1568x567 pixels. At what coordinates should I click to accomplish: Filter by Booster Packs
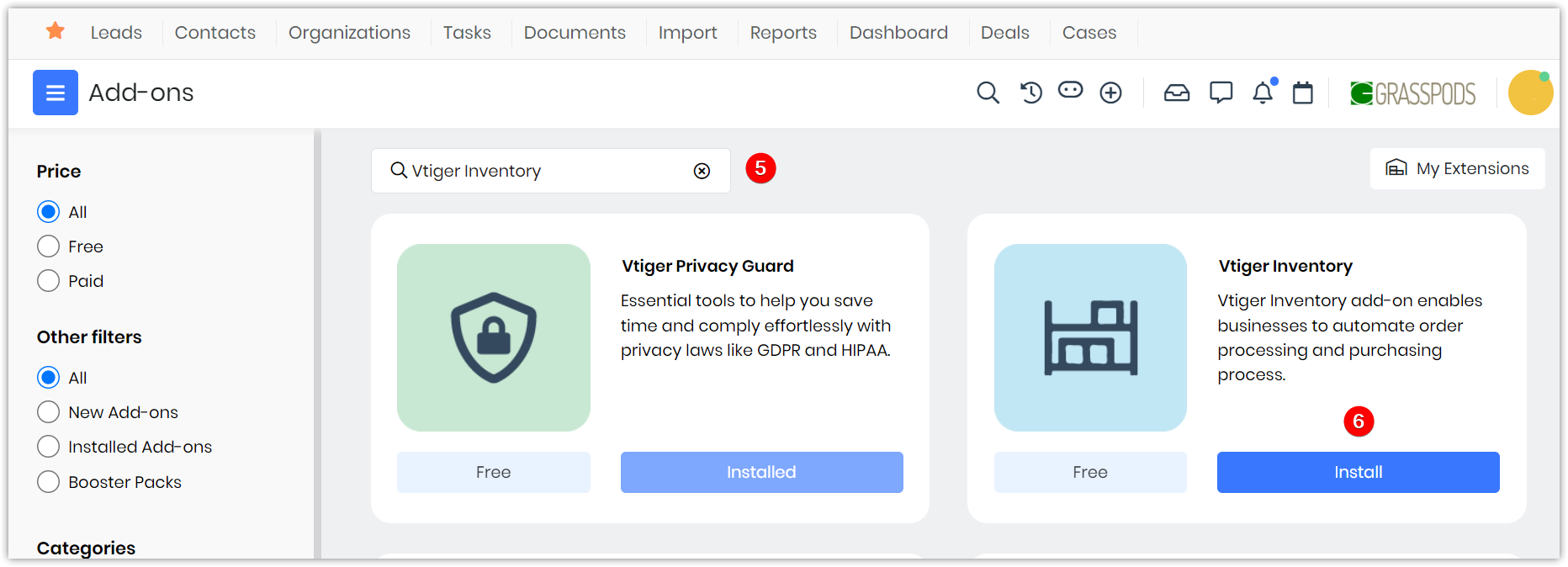[49, 482]
